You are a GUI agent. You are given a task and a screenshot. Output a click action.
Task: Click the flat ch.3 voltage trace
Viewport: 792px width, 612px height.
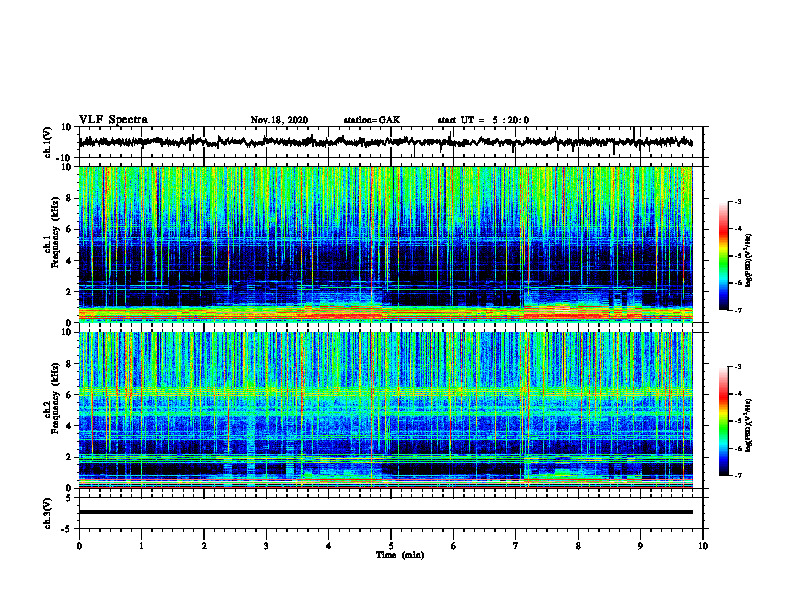tap(385, 512)
